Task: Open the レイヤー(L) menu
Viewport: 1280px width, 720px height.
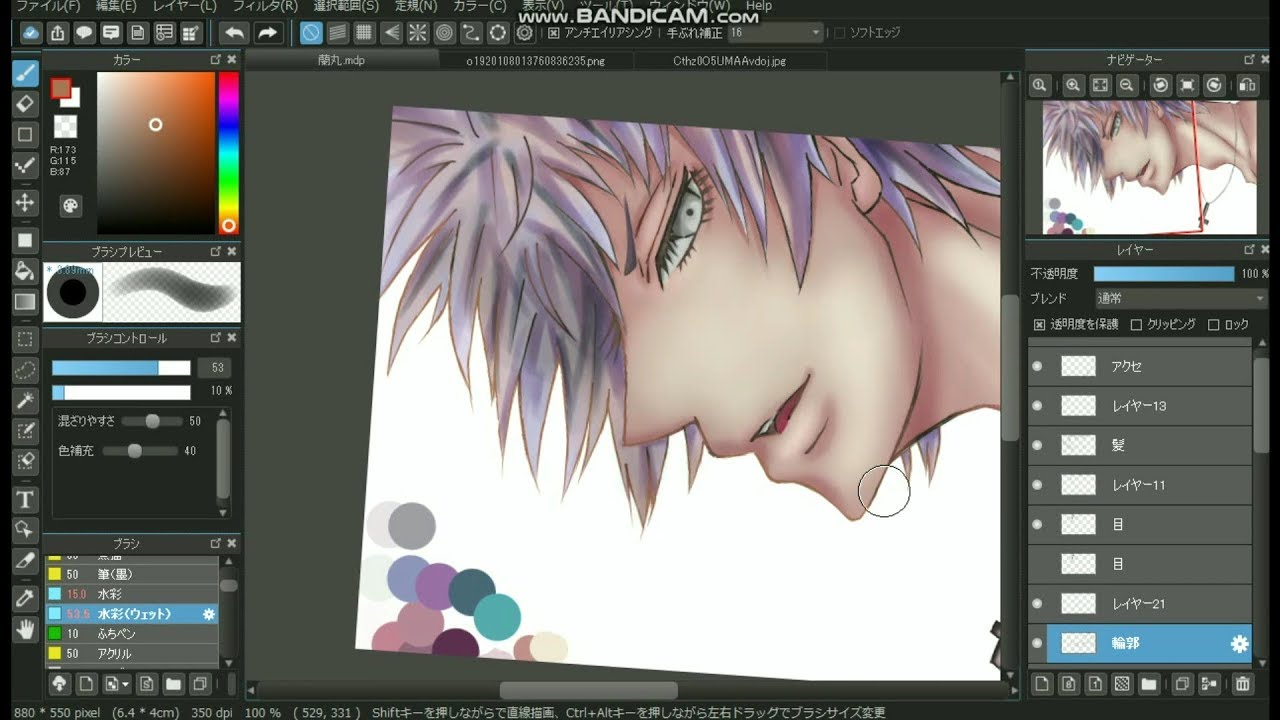Action: [184, 6]
